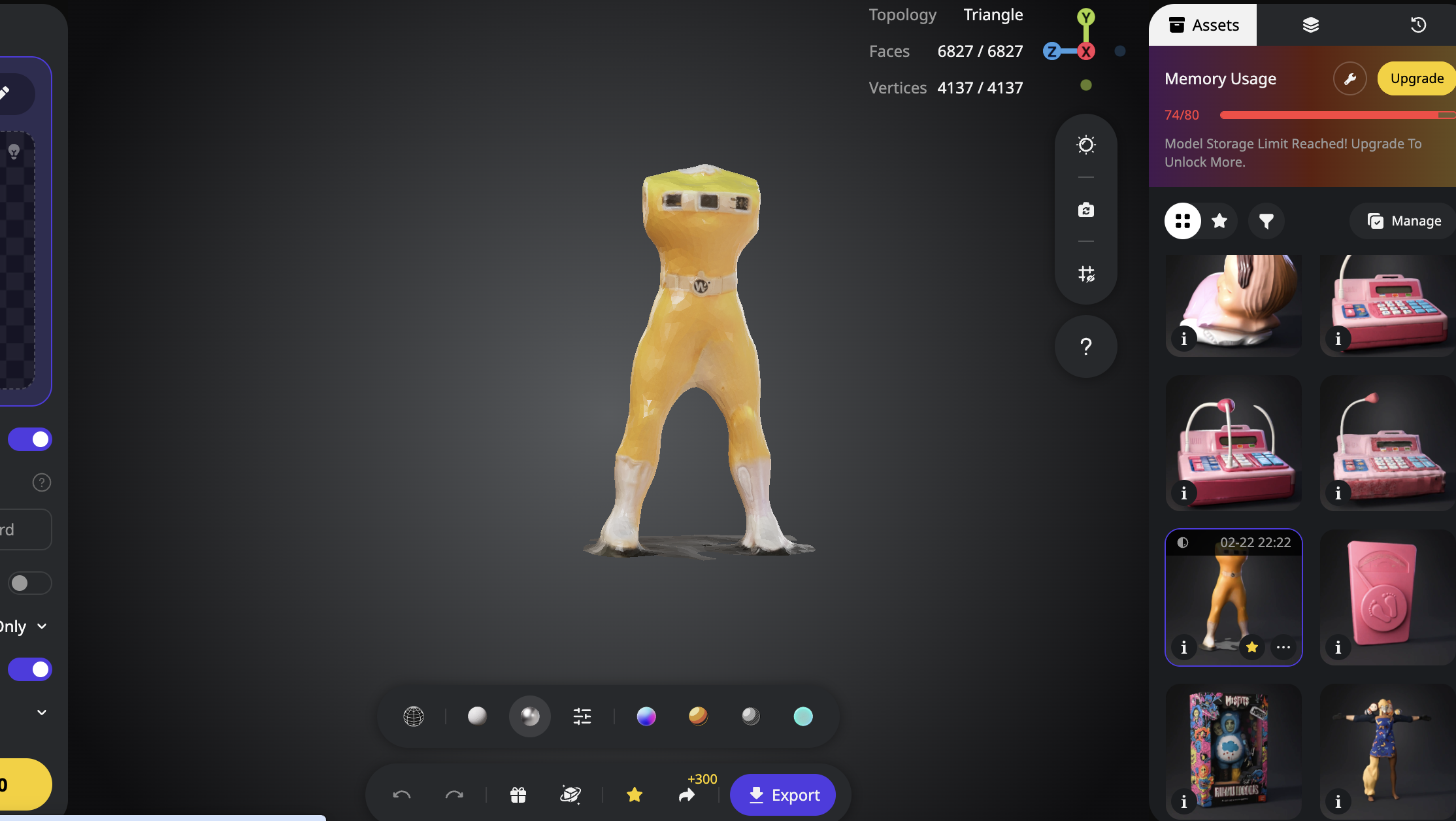Click the memory settings wrench icon

[x=1349, y=79]
